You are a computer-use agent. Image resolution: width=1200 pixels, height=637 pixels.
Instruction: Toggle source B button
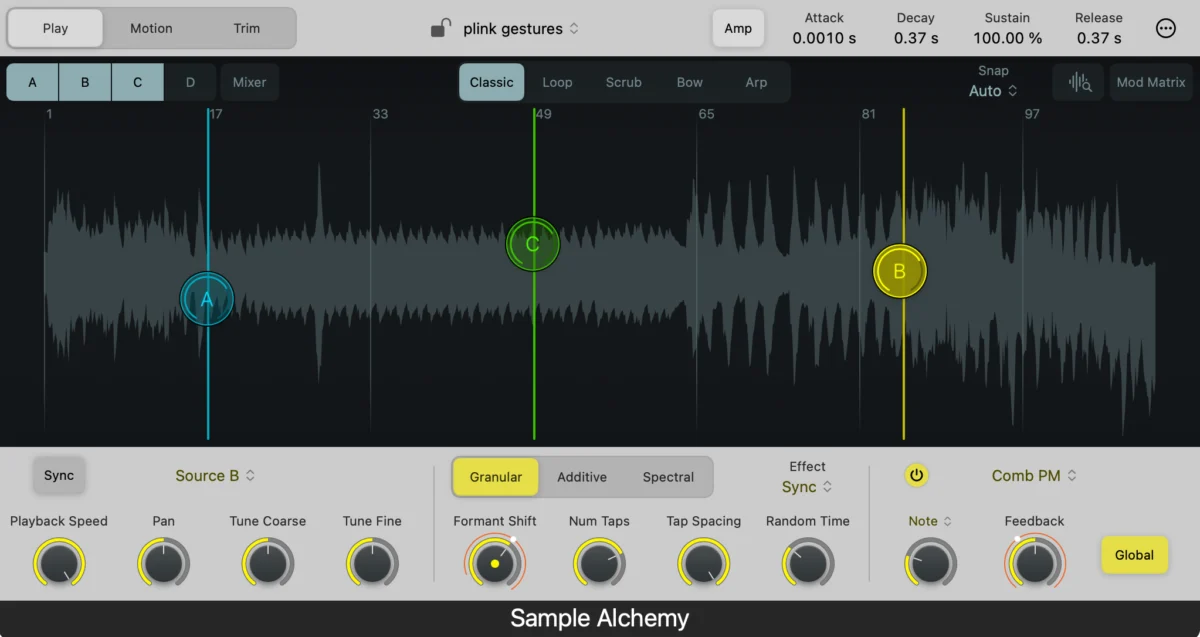coord(85,82)
